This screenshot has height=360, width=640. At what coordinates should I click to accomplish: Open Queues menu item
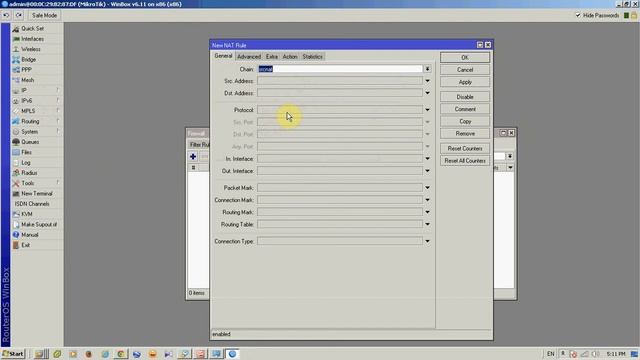point(30,142)
